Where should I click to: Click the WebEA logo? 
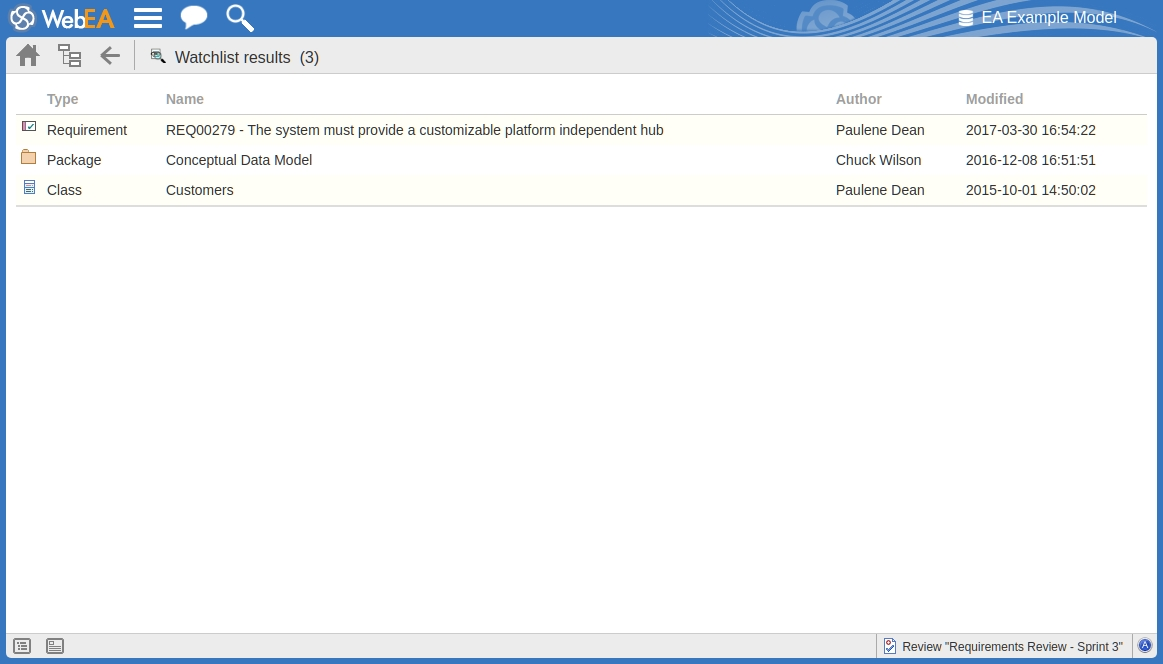pos(62,18)
